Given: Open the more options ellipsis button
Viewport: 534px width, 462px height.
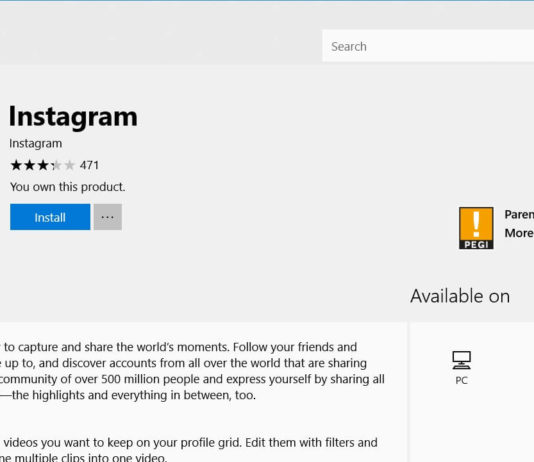Looking at the screenshot, I should tap(108, 217).
